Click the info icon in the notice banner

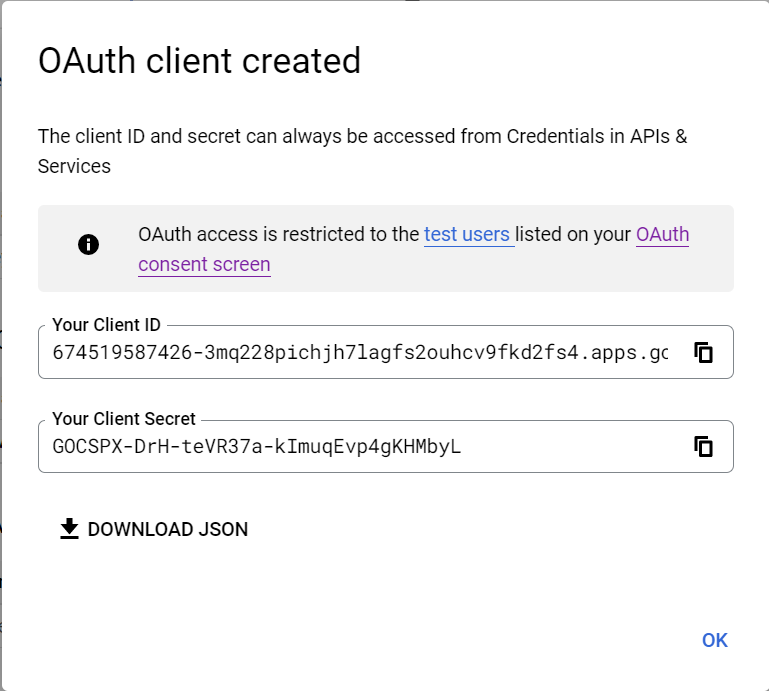88,244
